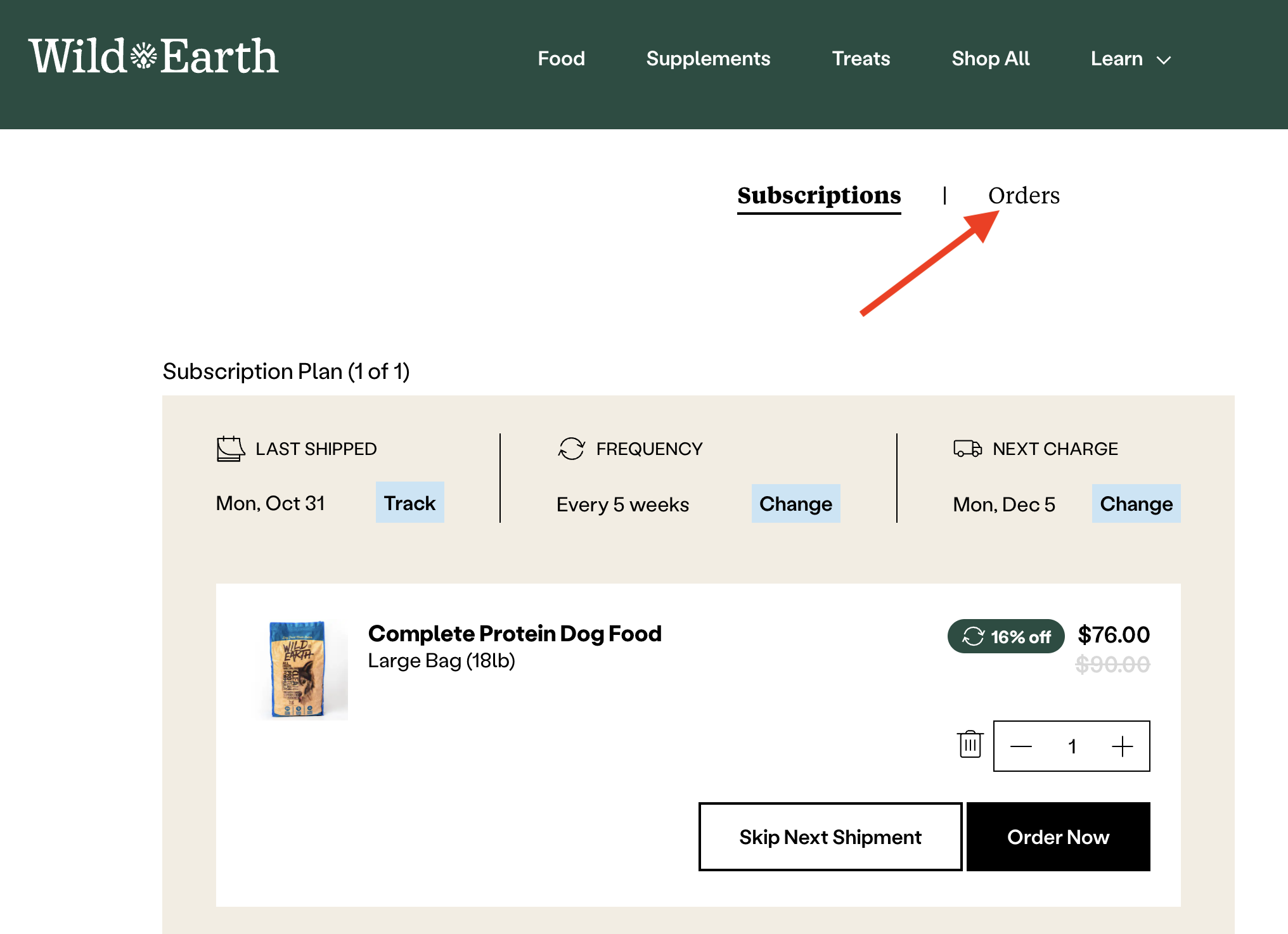Order Now for the subscription
Image resolution: width=1288 pixels, height=934 pixels.
(1058, 837)
